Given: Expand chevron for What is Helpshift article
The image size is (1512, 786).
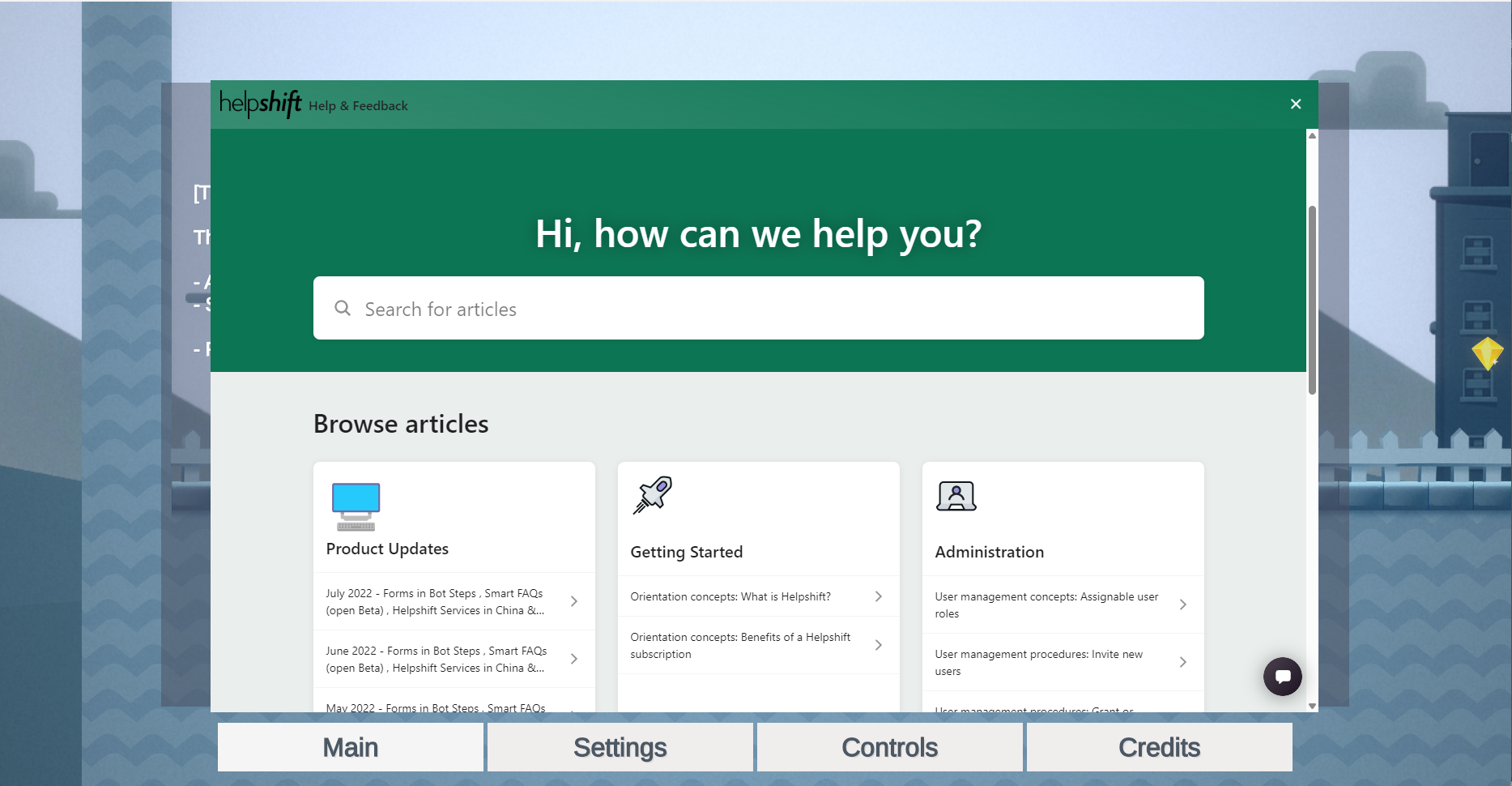Looking at the screenshot, I should tap(879, 596).
